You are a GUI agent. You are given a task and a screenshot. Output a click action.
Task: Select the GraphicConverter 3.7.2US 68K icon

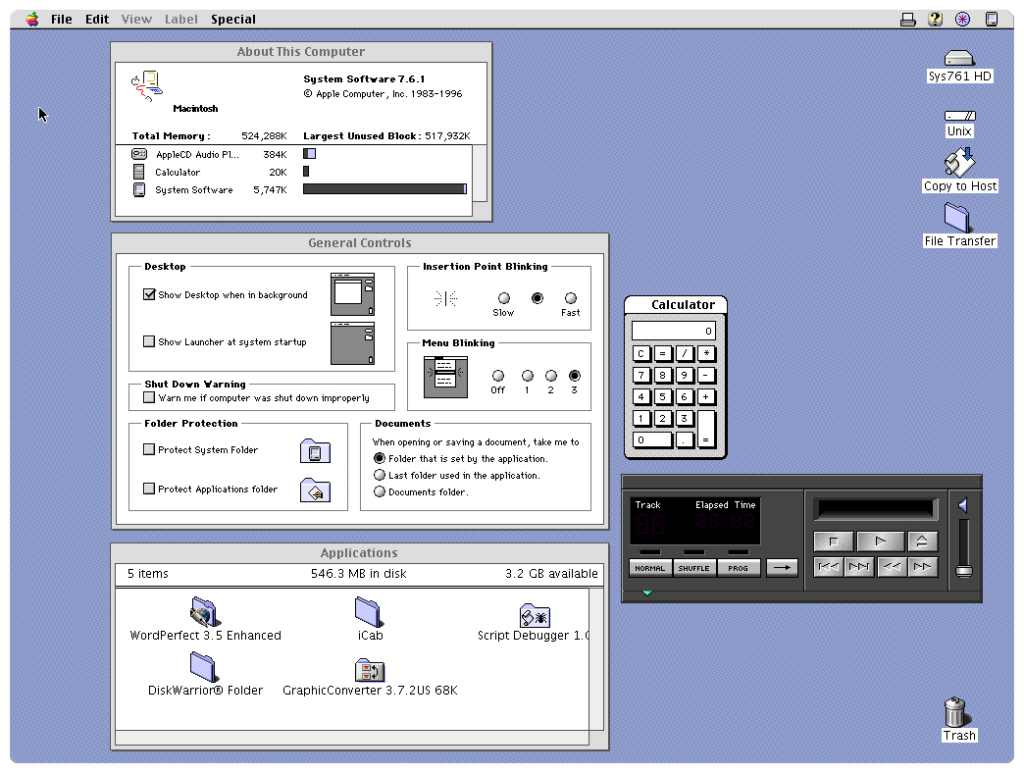(x=370, y=671)
